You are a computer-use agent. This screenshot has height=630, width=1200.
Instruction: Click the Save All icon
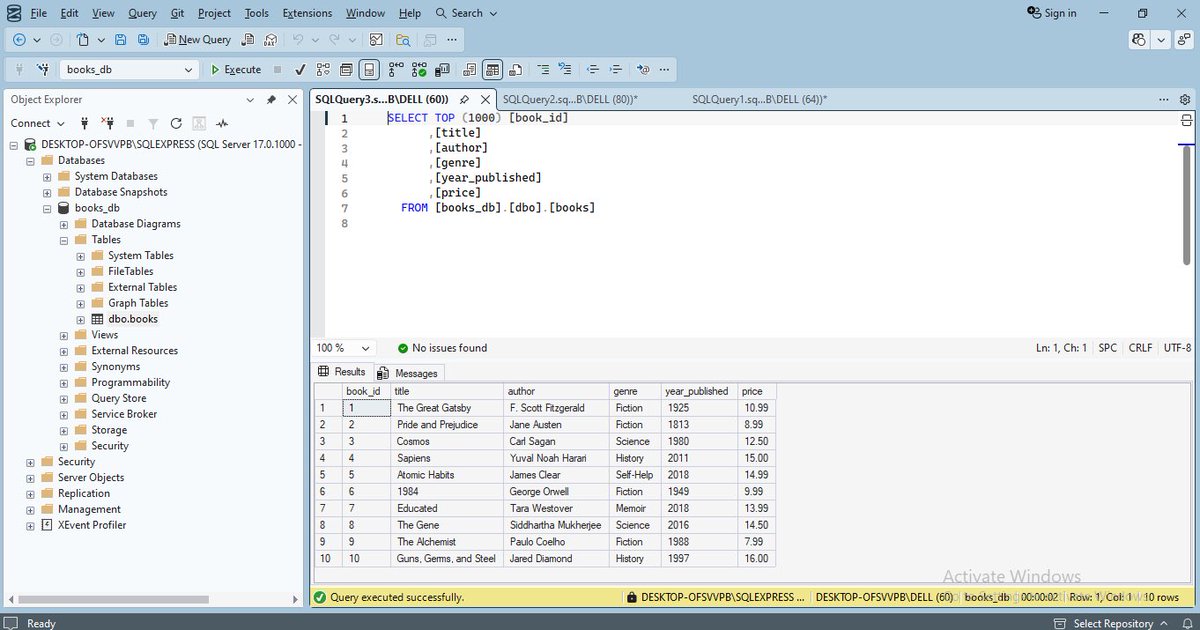point(143,40)
